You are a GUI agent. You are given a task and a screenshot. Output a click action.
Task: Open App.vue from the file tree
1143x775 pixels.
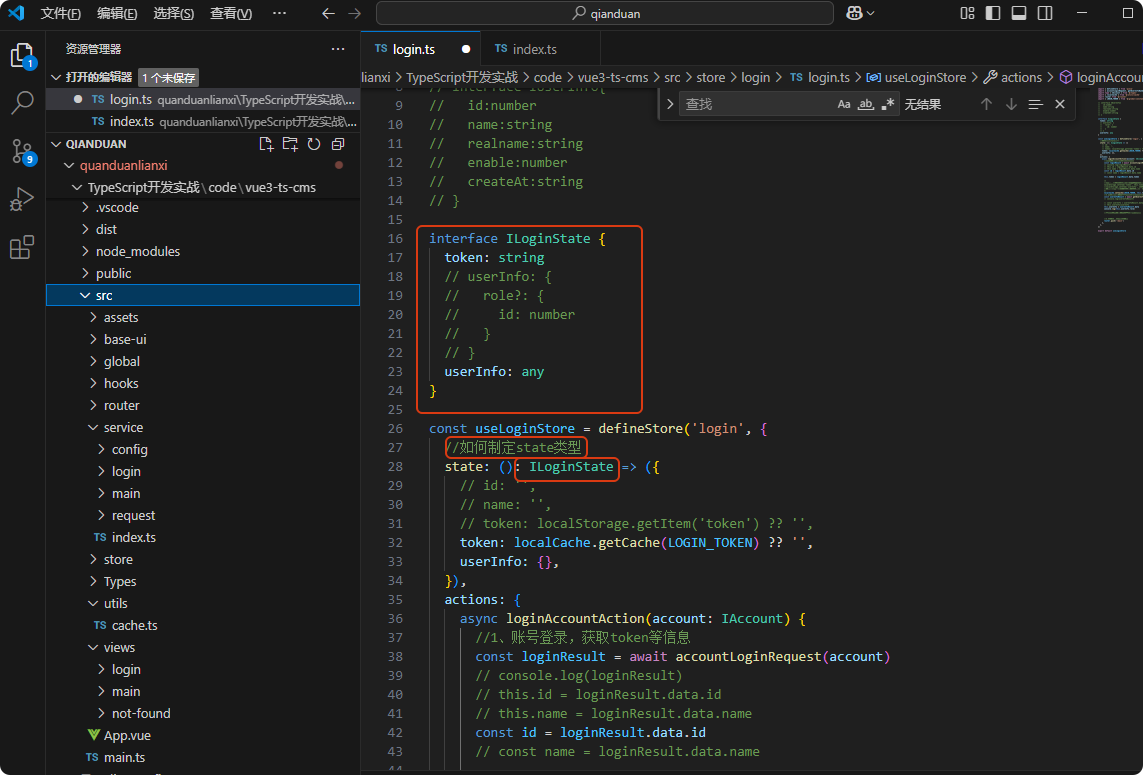pyautogui.click(x=127, y=735)
